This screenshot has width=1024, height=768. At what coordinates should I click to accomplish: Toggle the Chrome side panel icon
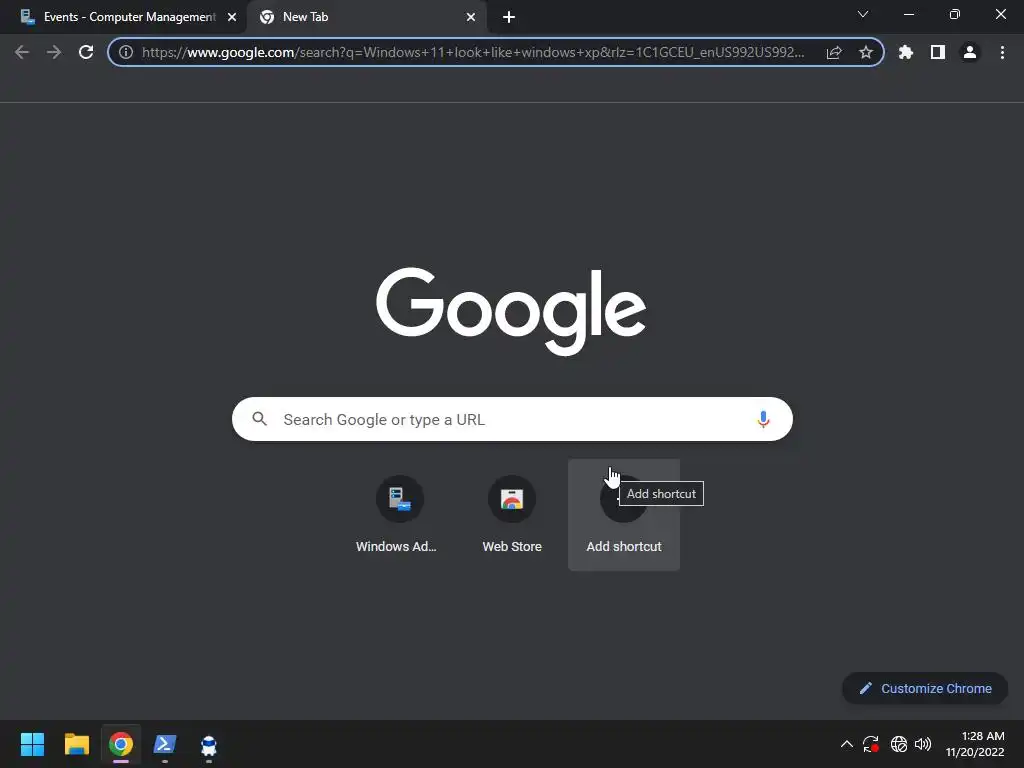[938, 52]
